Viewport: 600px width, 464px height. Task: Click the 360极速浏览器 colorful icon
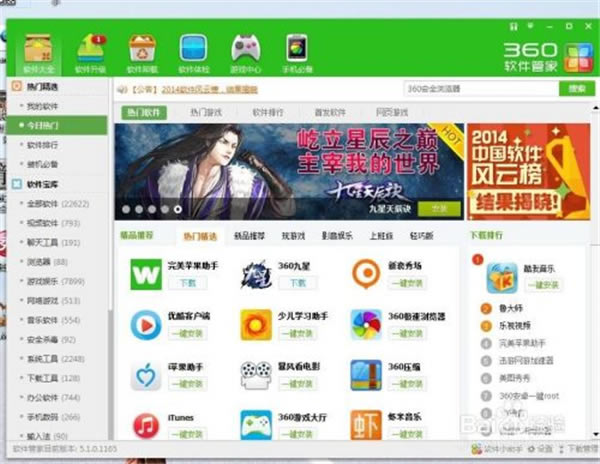point(366,325)
